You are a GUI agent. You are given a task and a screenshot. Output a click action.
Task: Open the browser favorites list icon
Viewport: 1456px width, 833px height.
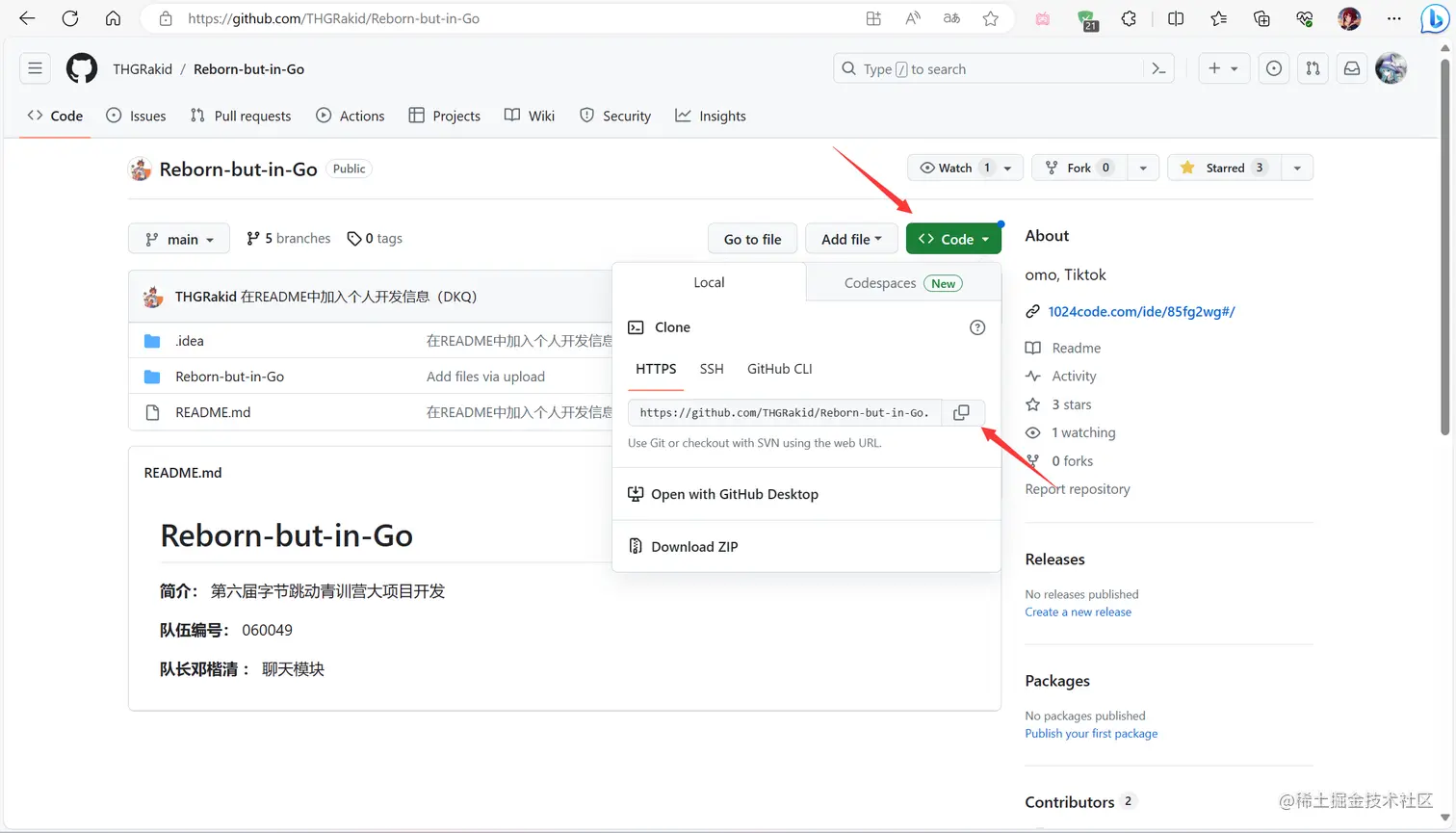point(1218,18)
